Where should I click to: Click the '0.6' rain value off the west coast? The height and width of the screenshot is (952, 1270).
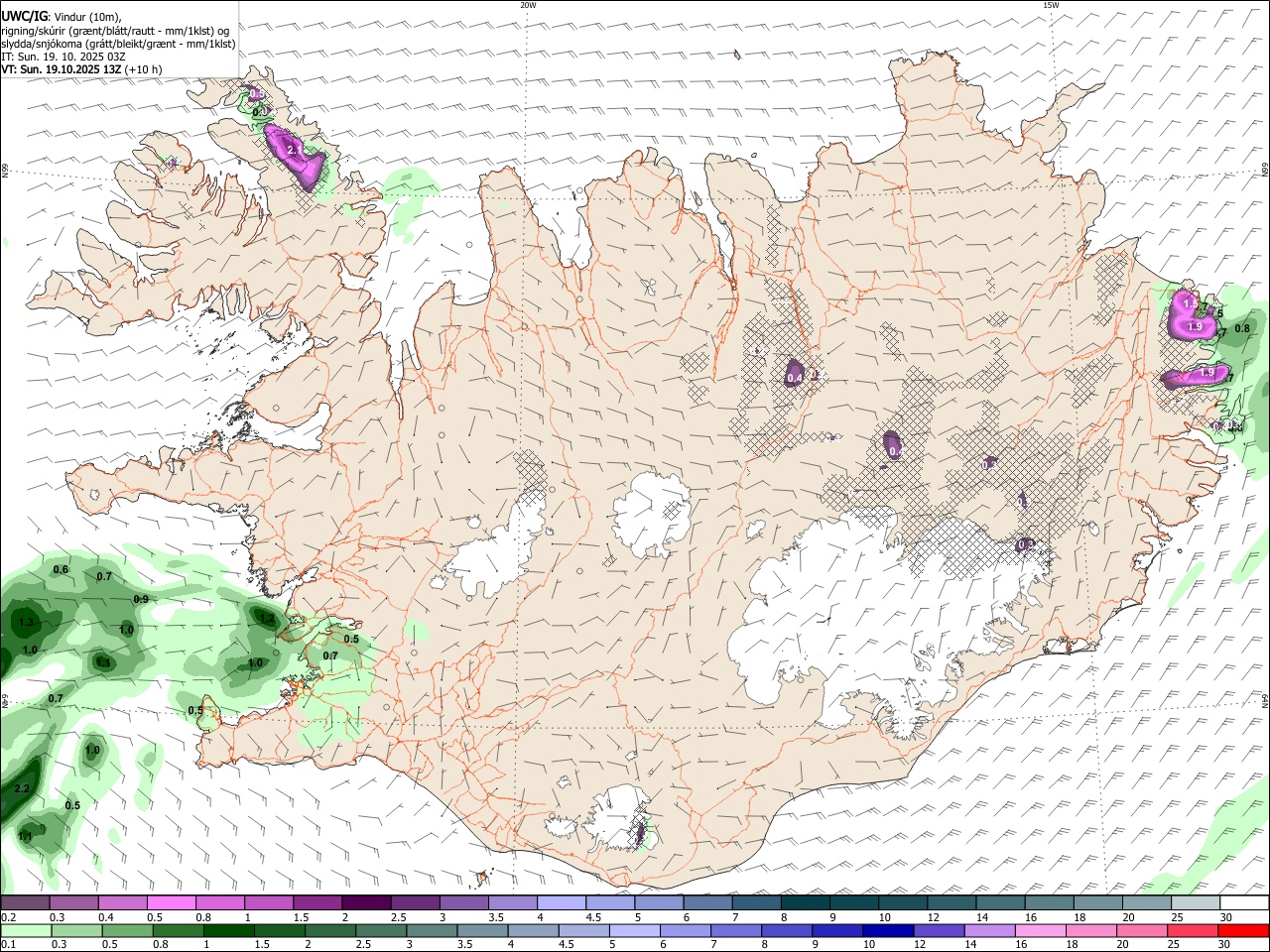[x=61, y=569]
